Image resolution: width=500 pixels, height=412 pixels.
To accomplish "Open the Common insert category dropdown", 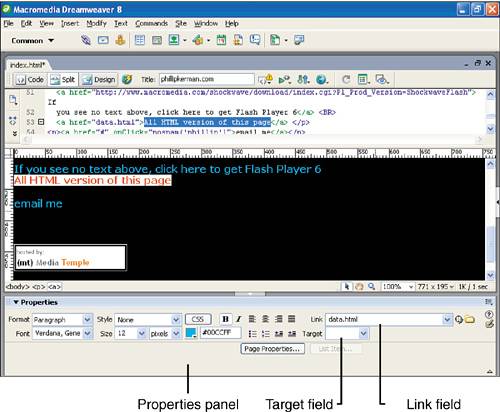I will pos(33,41).
